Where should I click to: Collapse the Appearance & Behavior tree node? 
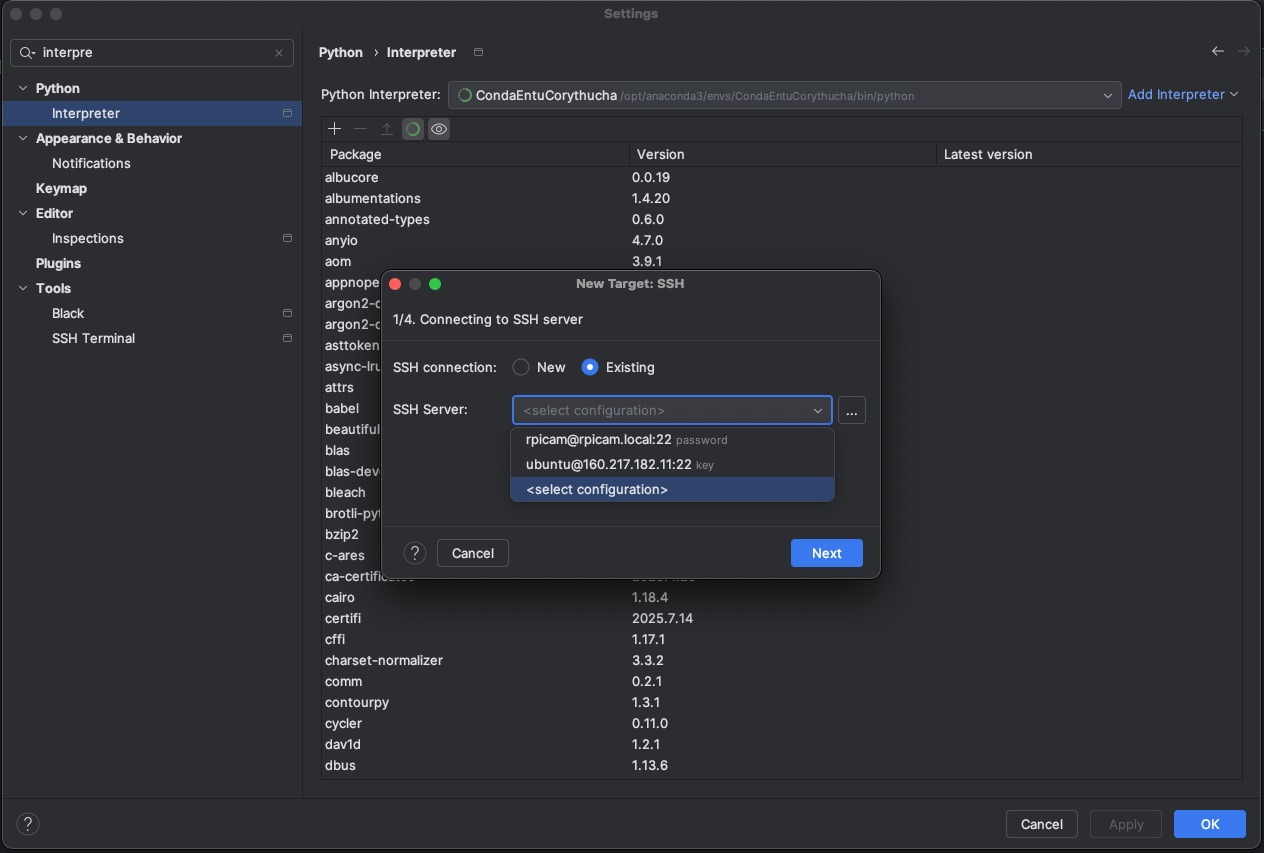24,138
